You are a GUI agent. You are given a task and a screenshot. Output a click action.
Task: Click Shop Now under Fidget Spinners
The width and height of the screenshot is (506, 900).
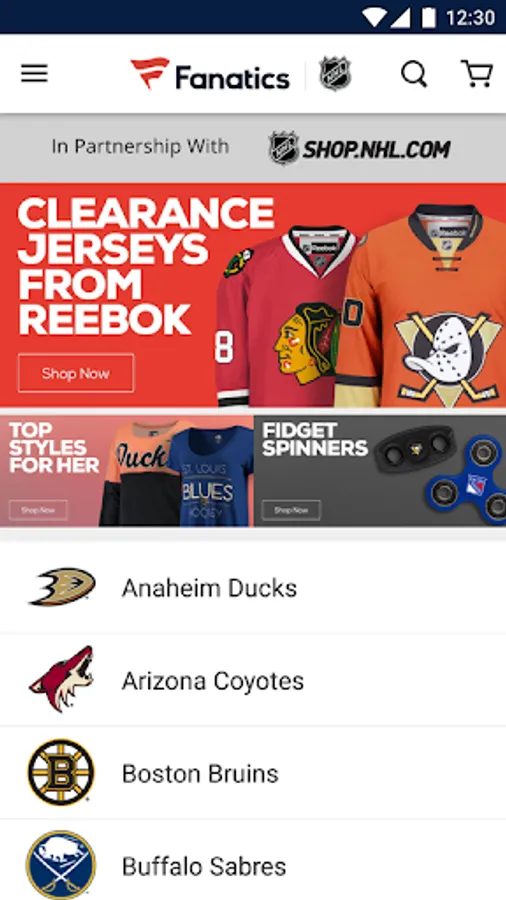click(291, 510)
